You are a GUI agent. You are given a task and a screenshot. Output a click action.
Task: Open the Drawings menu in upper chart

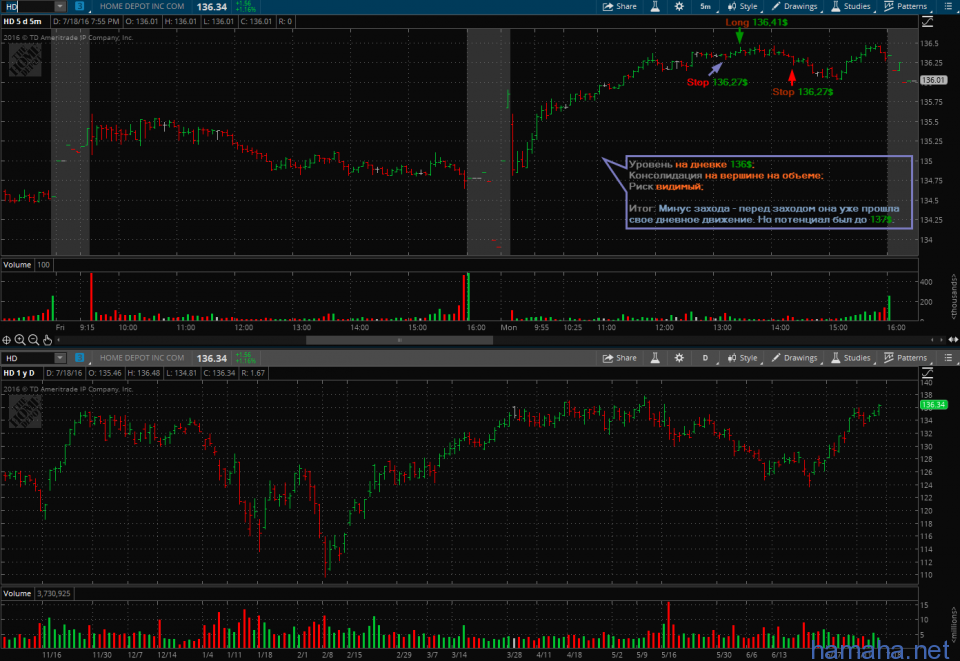point(795,7)
